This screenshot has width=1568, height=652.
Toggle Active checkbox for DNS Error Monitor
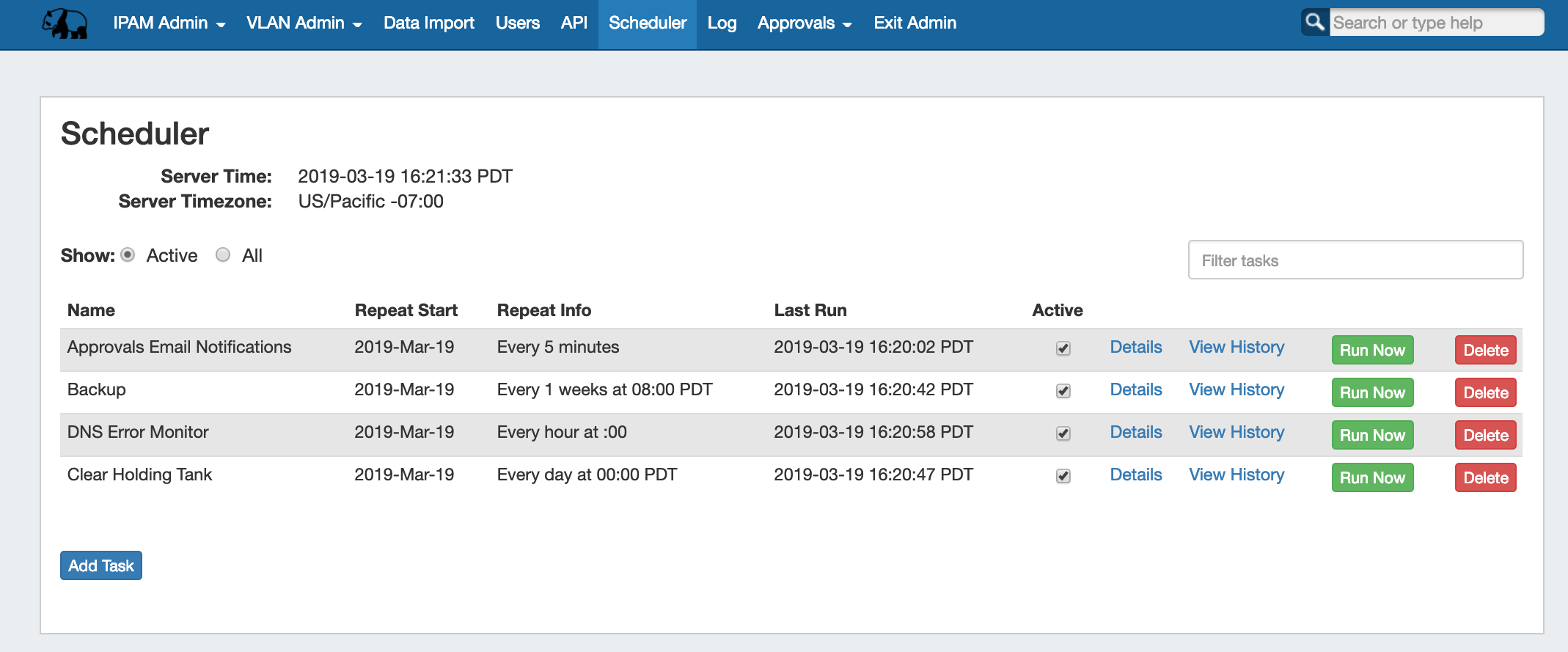(1063, 433)
